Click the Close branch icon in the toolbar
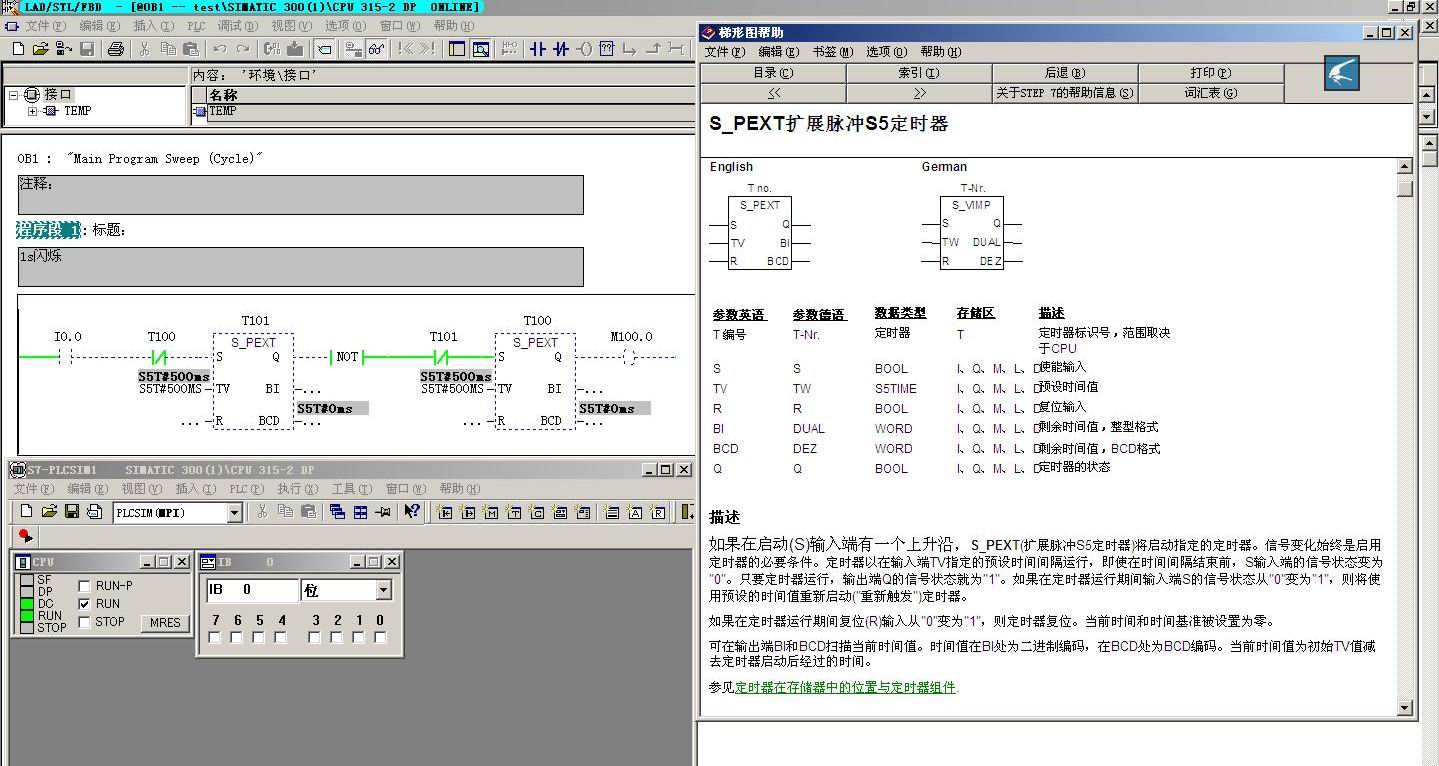The height and width of the screenshot is (766, 1439). pos(653,48)
